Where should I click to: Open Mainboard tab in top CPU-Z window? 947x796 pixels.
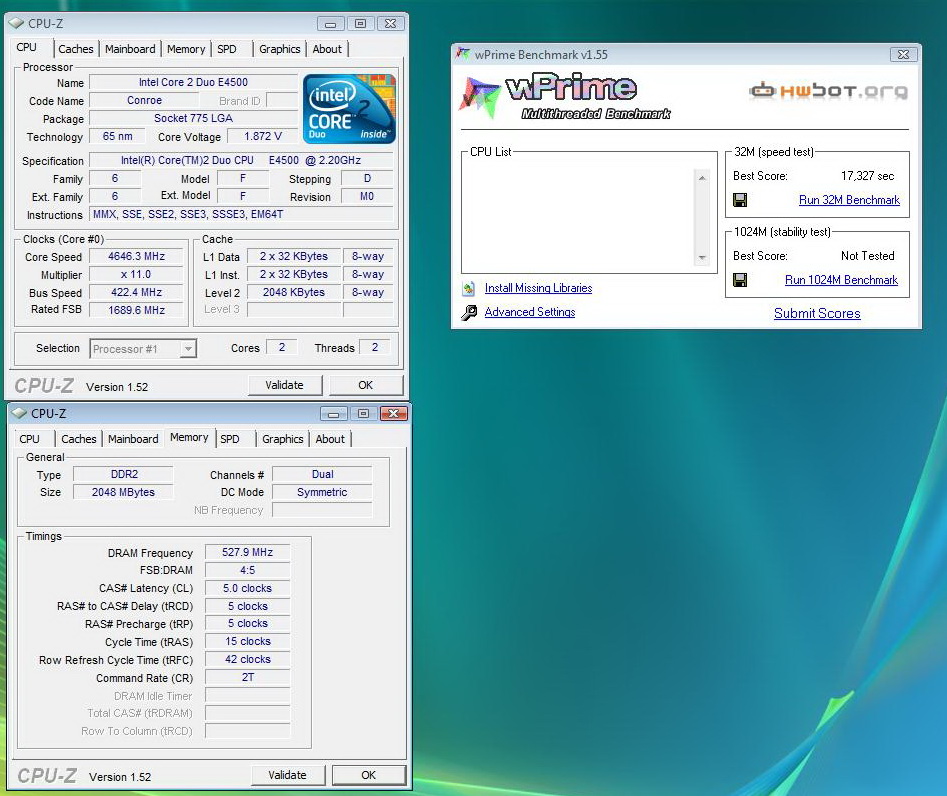tap(130, 49)
